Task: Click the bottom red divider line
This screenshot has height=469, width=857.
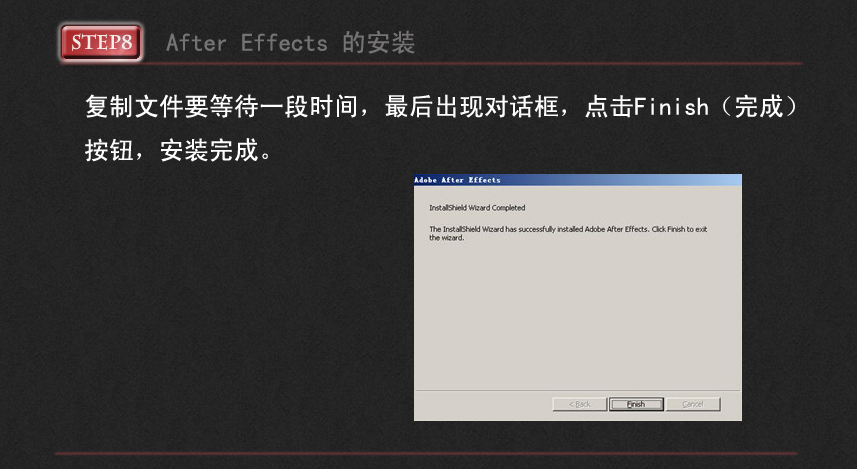Action: (x=426, y=453)
